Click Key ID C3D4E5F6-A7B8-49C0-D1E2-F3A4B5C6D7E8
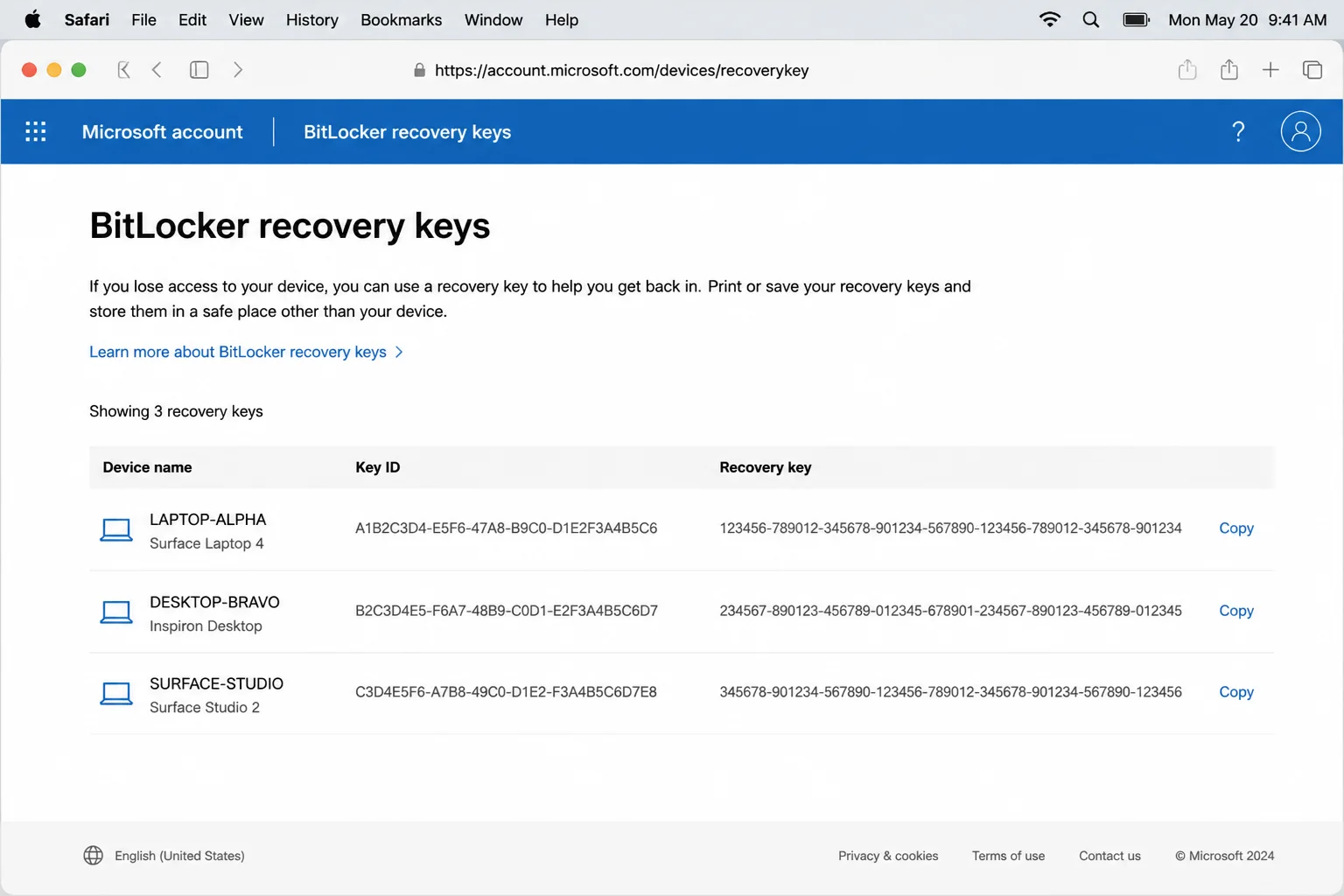Viewport: 1344px width, 896px height. [x=506, y=692]
